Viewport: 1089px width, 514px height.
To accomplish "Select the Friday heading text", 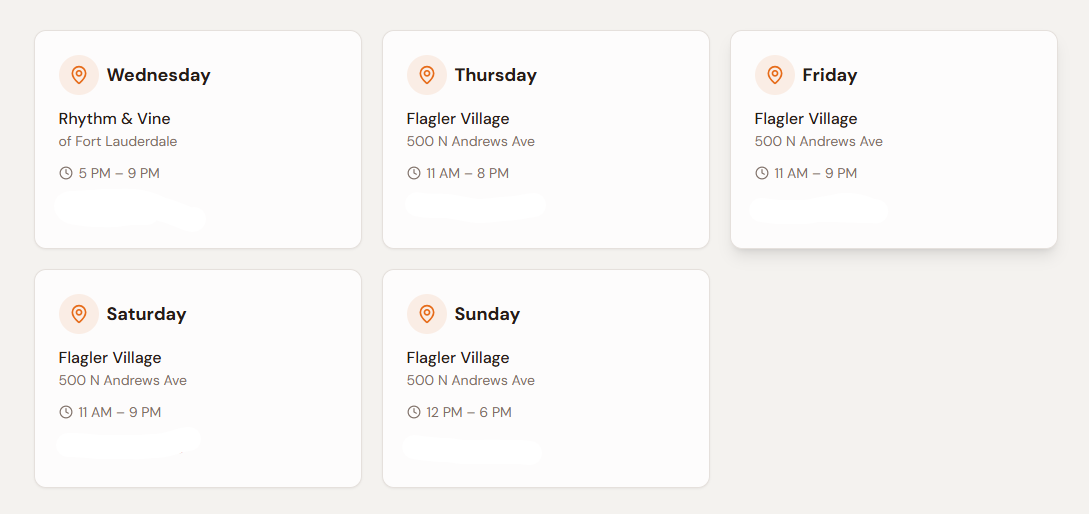I will 829,75.
